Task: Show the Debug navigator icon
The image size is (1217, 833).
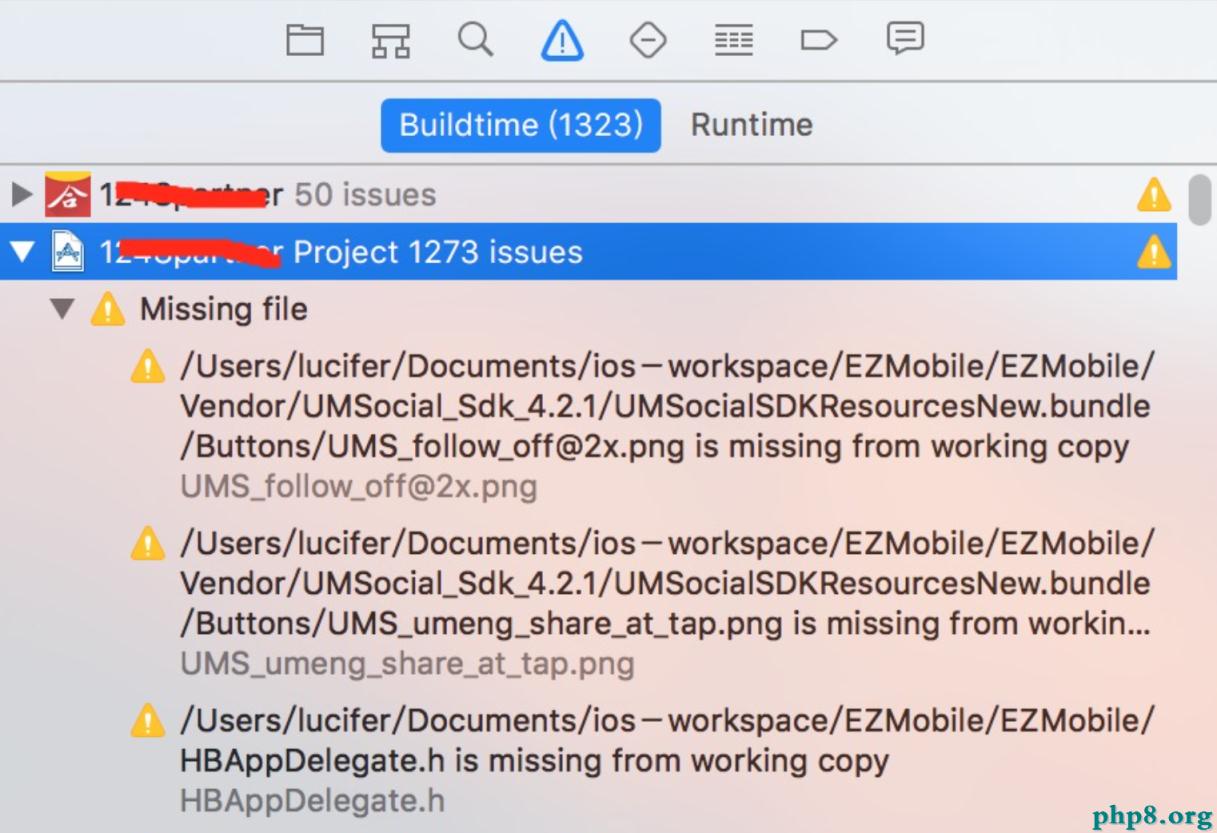Action: pyautogui.click(x=733, y=41)
